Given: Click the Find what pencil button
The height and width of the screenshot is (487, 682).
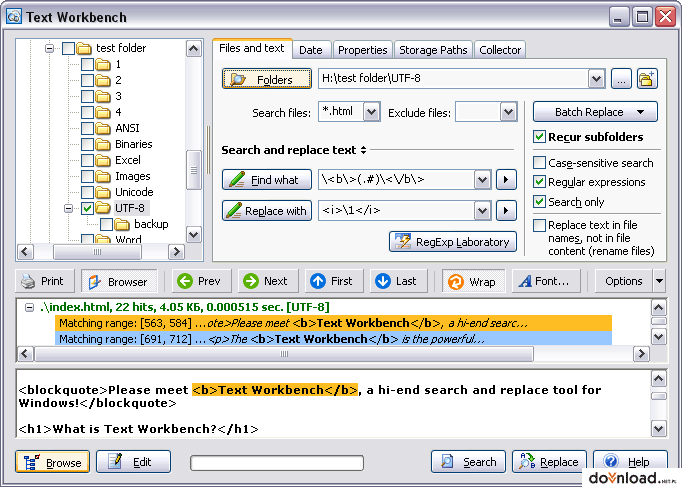Looking at the screenshot, I should coord(267,180).
